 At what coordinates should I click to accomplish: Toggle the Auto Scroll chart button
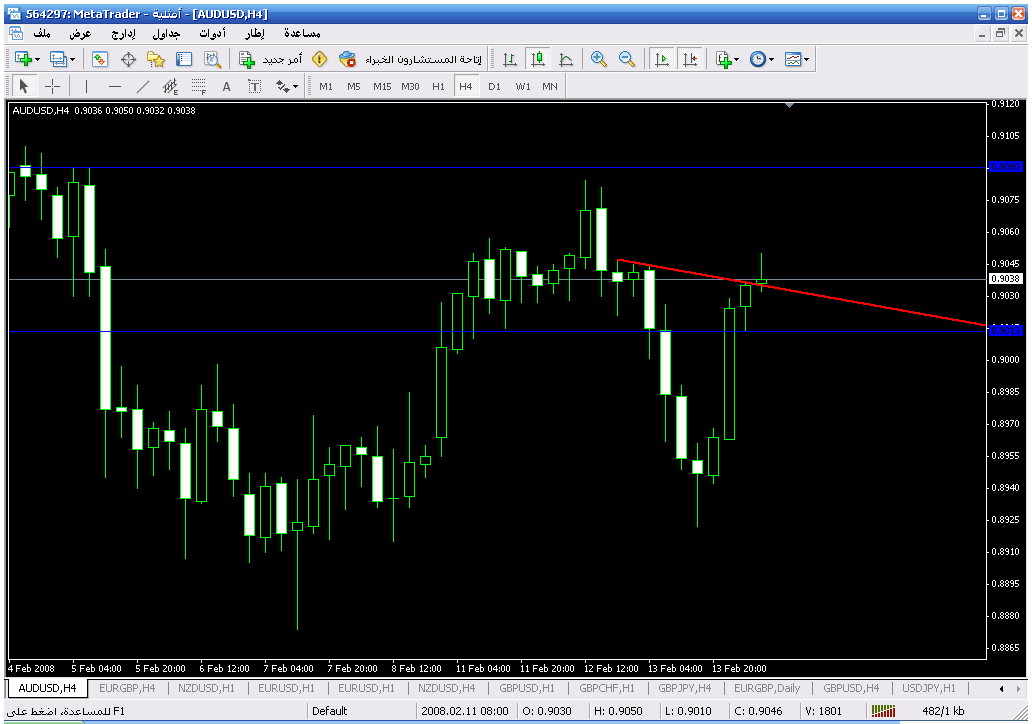click(661, 60)
